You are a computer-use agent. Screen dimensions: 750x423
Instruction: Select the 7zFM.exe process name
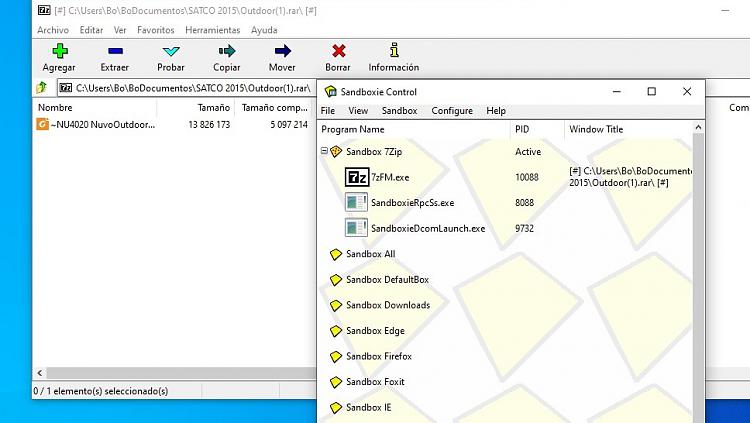coord(390,177)
